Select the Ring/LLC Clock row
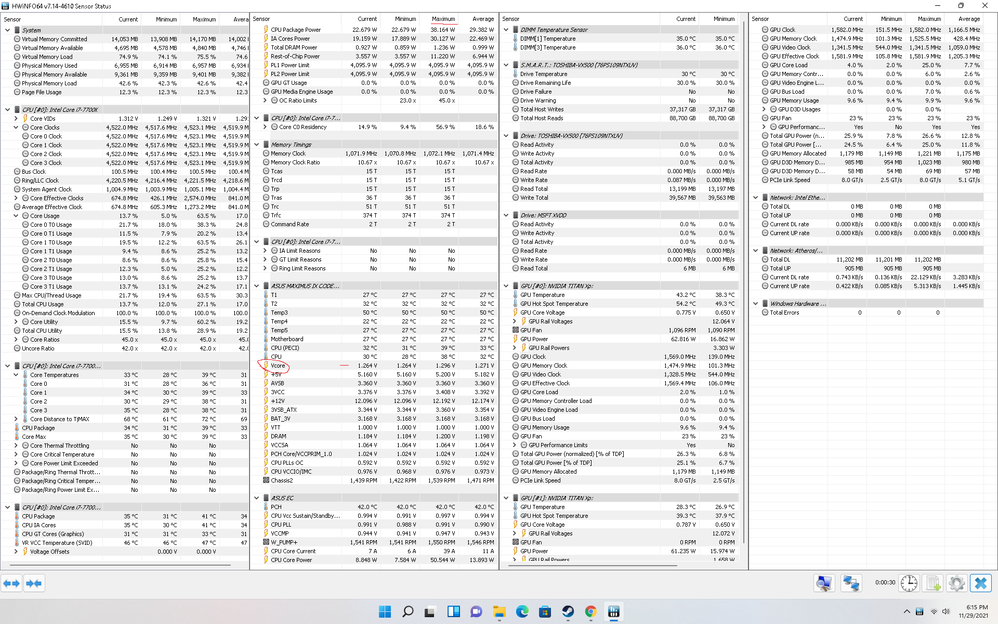998x624 pixels. point(125,180)
